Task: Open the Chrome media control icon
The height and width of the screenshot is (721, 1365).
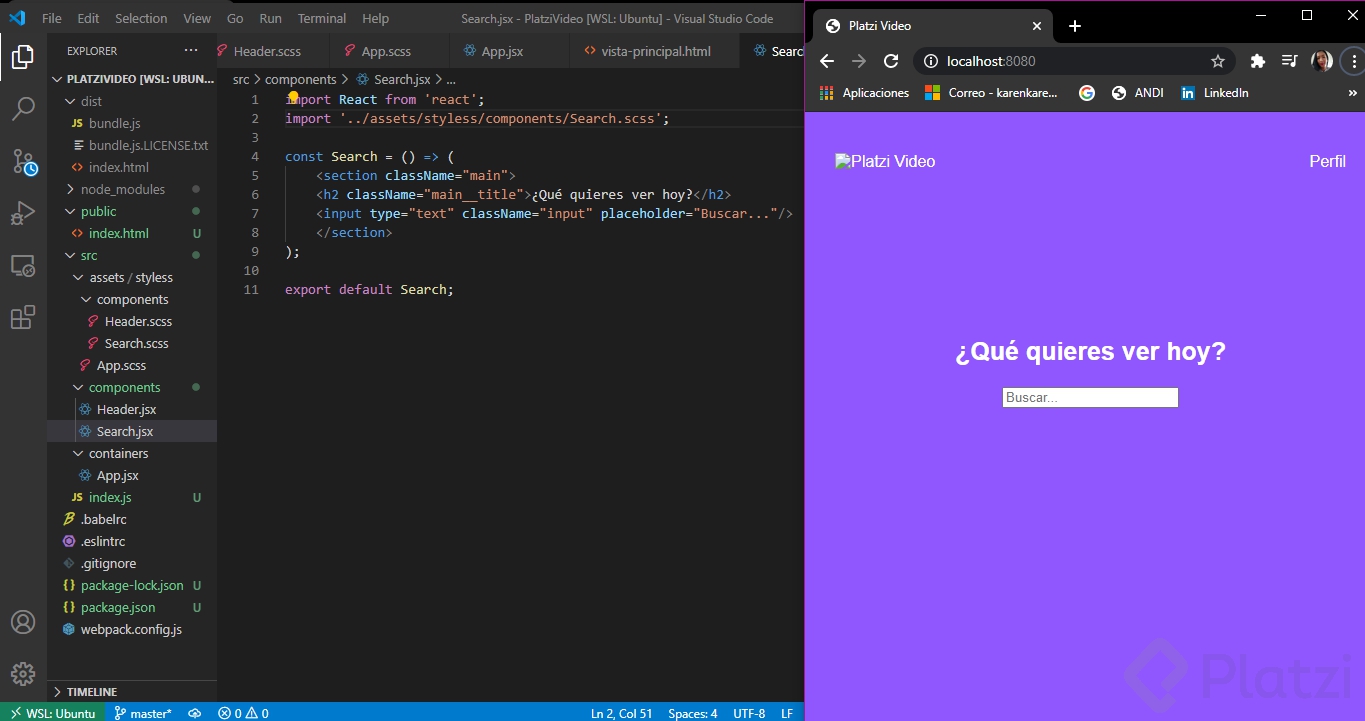Action: coord(1290,61)
